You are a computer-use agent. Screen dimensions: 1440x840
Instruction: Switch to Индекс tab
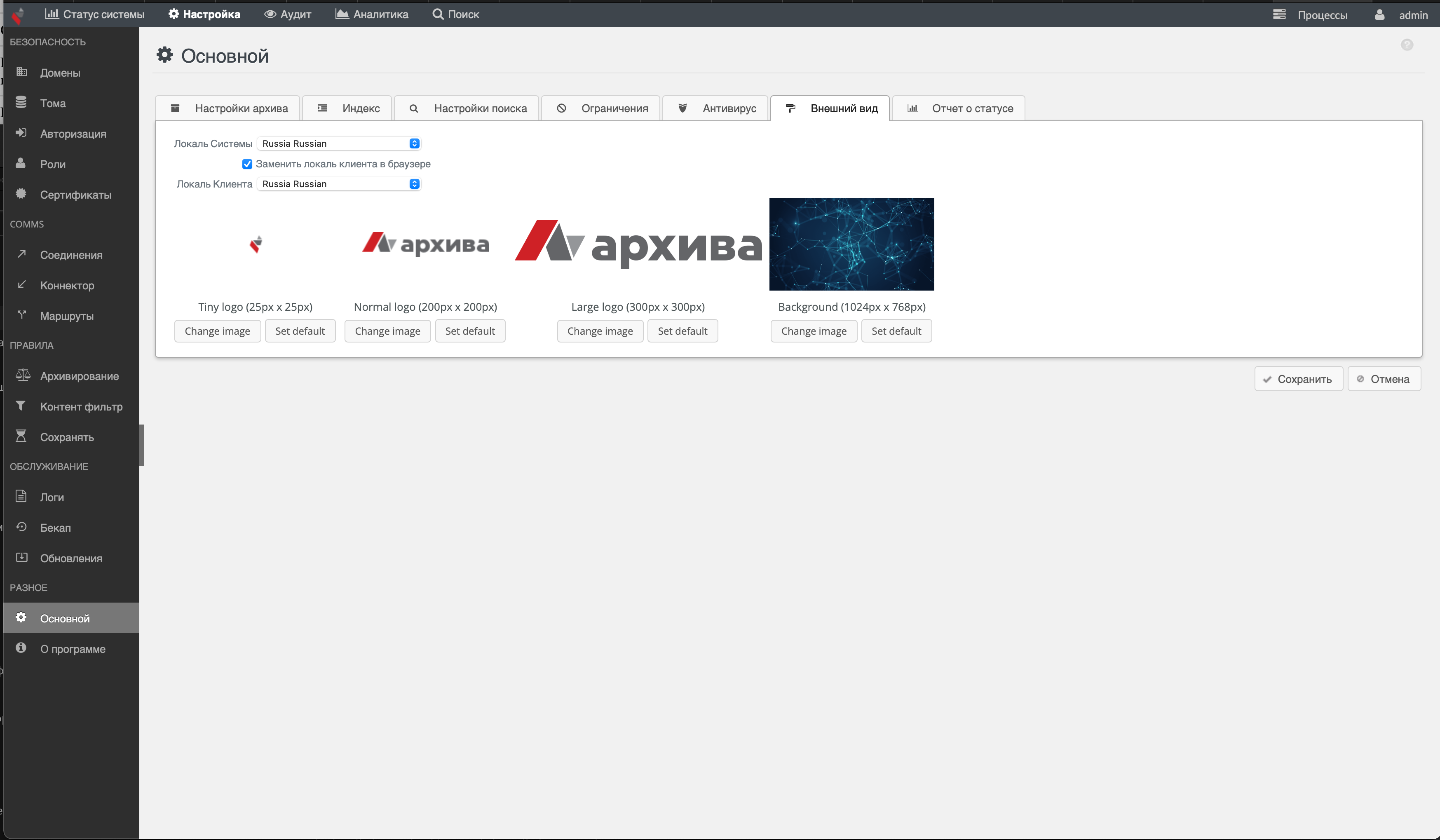tap(347, 108)
